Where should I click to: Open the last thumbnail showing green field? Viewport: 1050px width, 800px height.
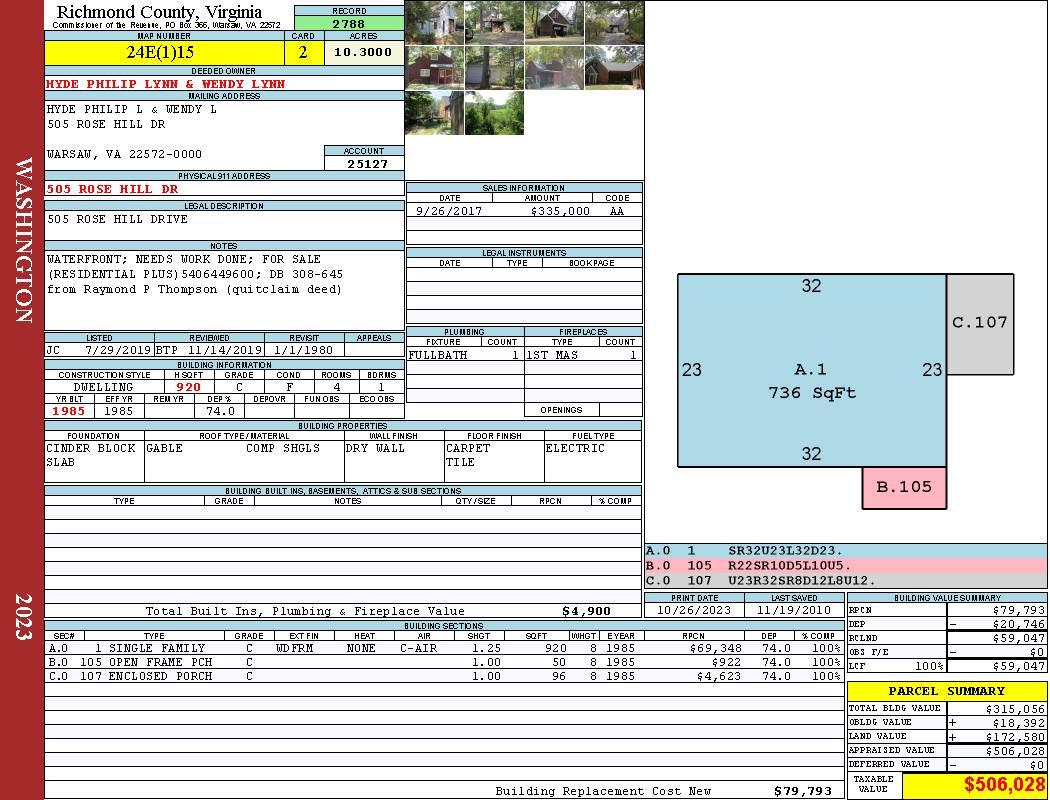493,112
